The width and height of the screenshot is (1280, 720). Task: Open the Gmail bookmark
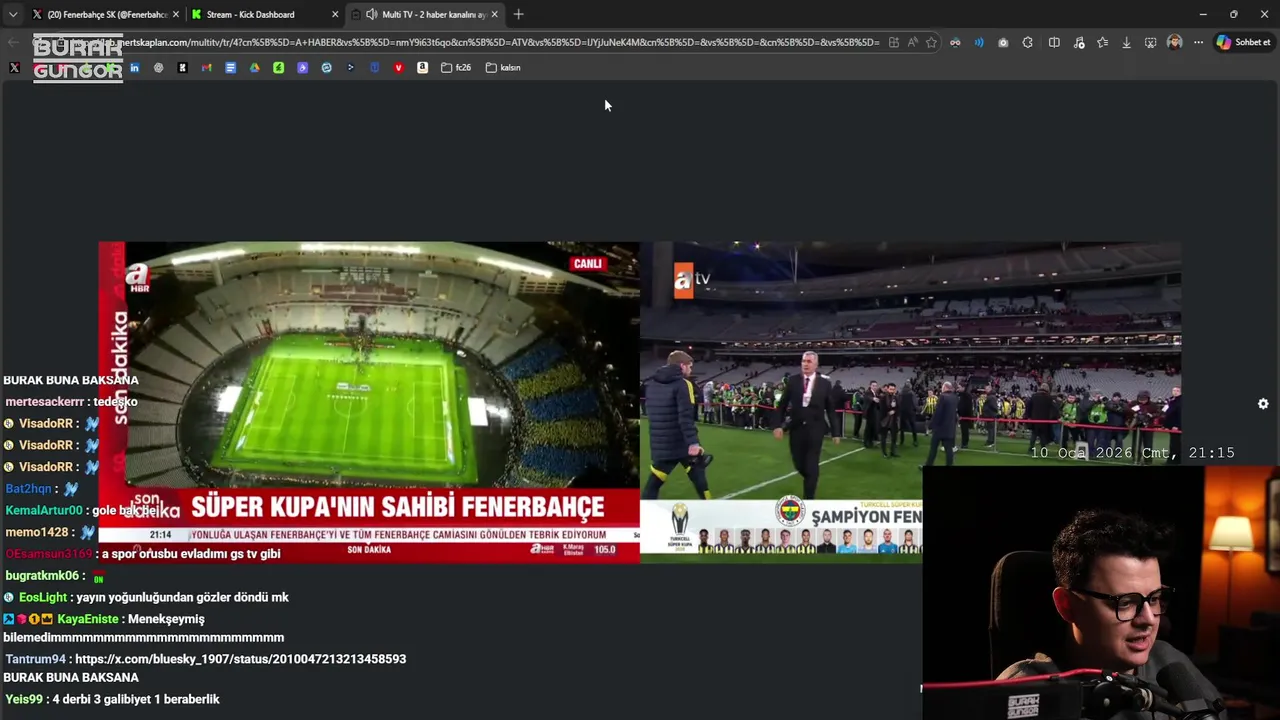click(x=206, y=68)
